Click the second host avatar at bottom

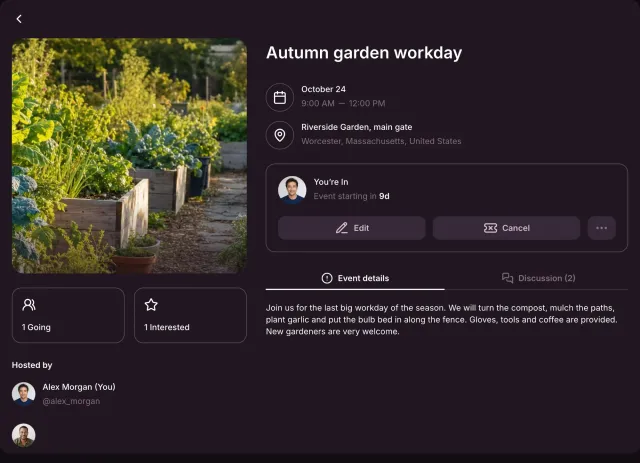click(x=24, y=435)
